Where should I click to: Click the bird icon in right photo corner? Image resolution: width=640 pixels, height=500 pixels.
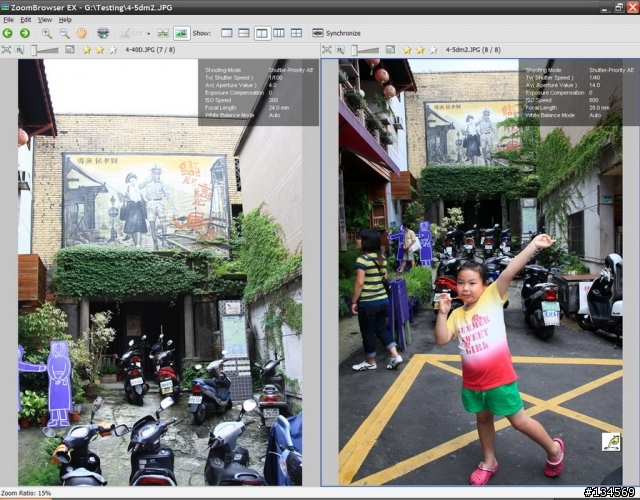(x=611, y=442)
